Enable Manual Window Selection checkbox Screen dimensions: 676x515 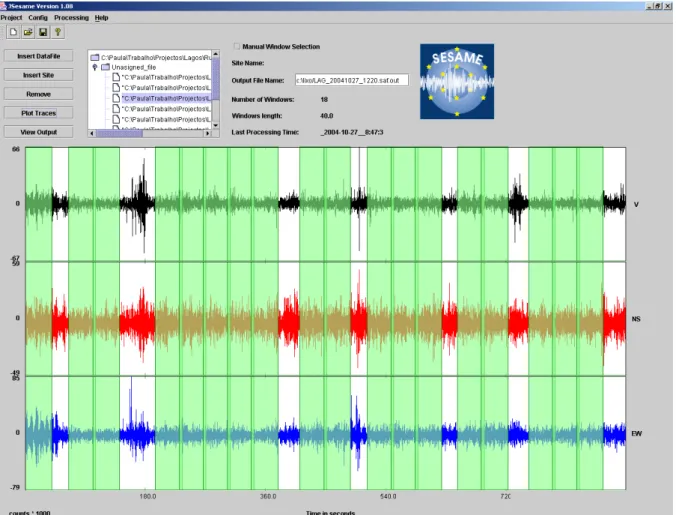[x=237, y=46]
